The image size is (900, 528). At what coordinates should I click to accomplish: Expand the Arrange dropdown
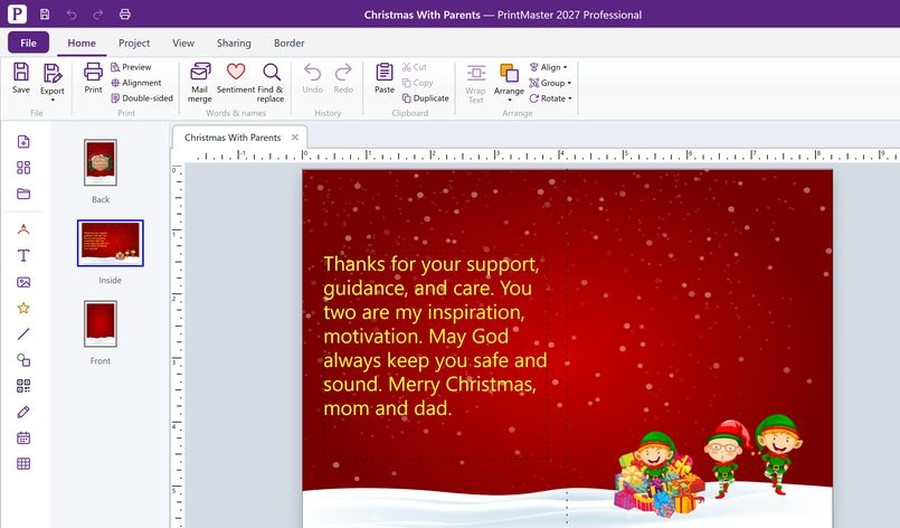(x=509, y=83)
